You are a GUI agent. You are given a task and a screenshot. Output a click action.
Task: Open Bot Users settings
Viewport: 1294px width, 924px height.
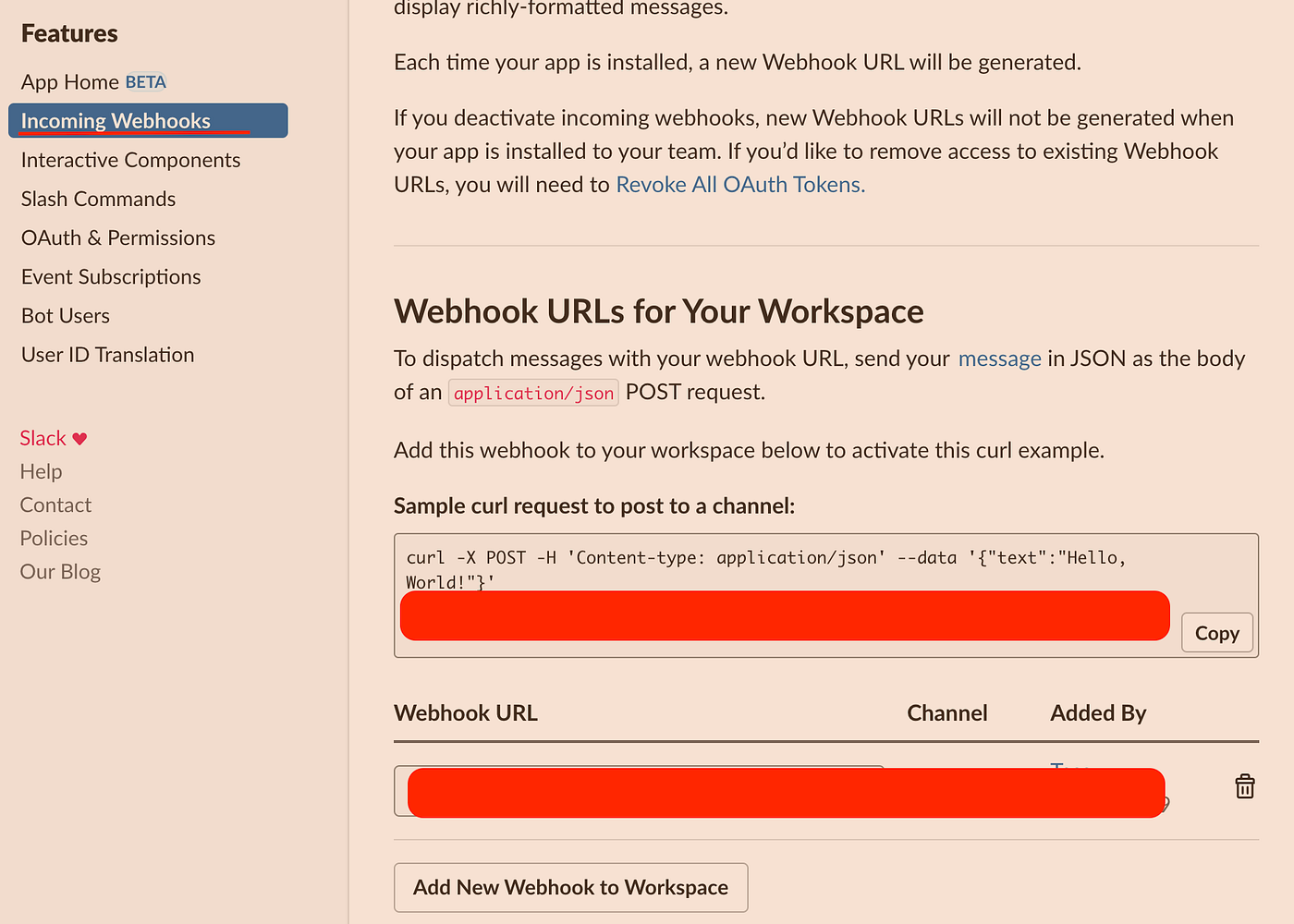click(x=66, y=315)
